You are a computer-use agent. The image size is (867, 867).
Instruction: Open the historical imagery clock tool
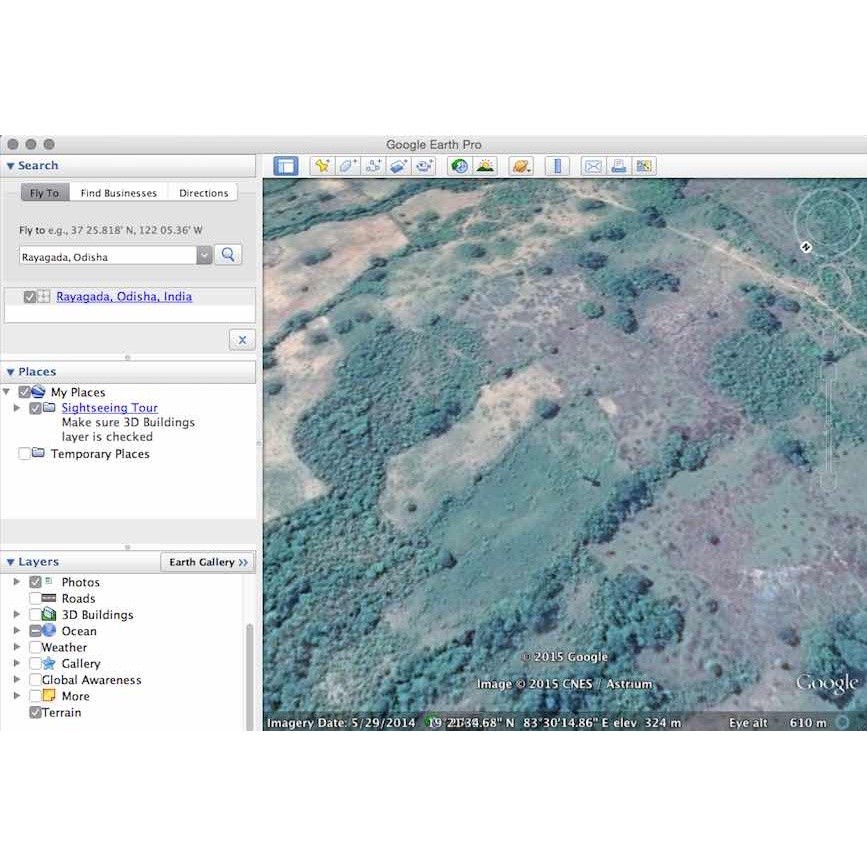click(x=460, y=166)
